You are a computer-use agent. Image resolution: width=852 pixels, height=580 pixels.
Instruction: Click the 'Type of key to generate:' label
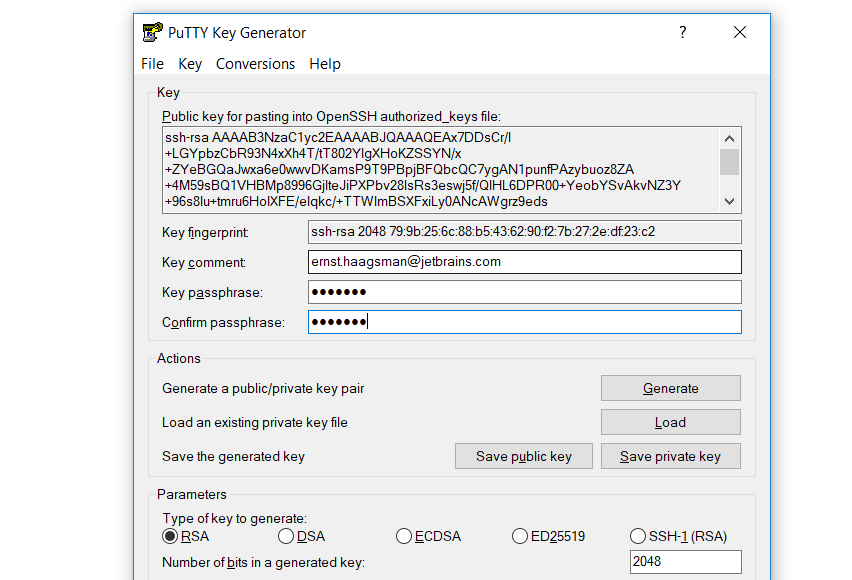coord(234,518)
